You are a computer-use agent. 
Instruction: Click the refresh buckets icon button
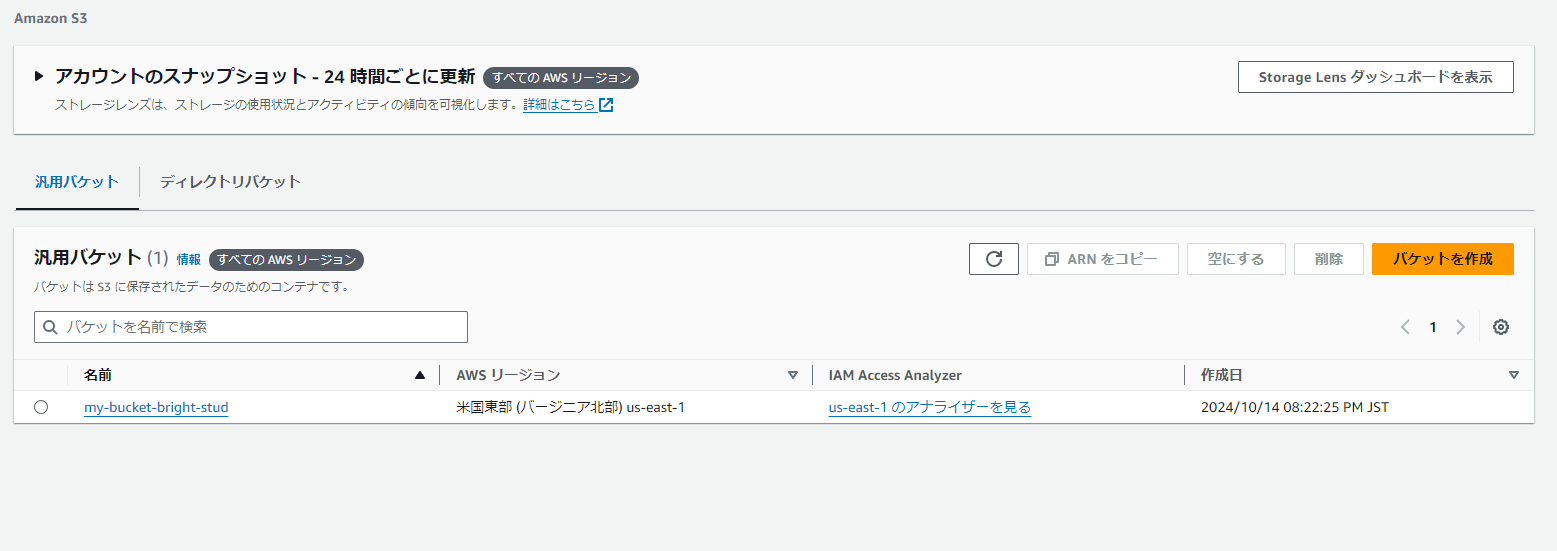click(x=993, y=259)
